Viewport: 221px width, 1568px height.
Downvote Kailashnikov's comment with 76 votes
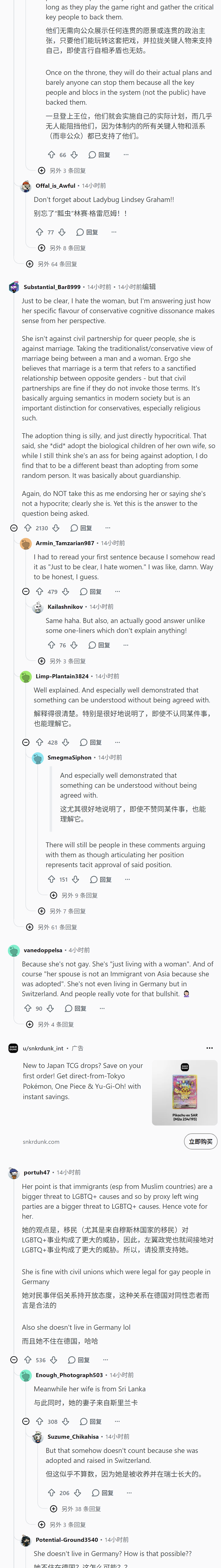[74, 645]
